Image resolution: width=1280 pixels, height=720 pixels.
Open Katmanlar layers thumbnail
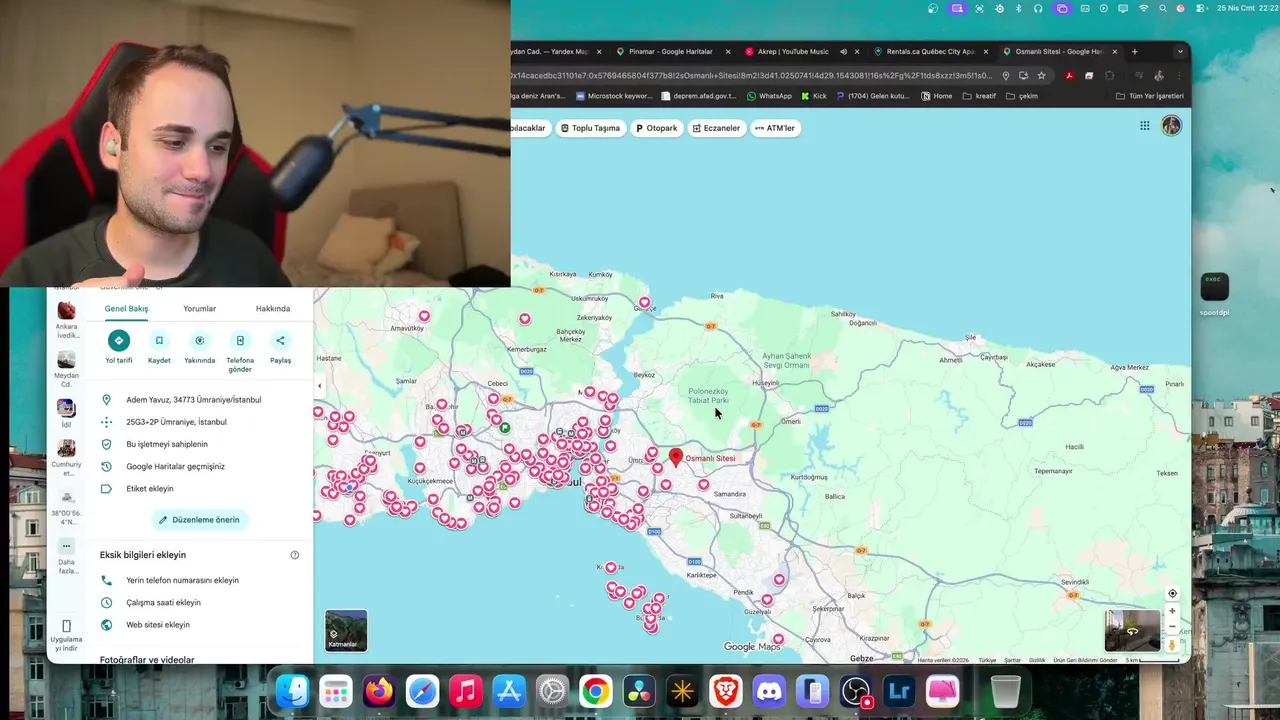coord(346,630)
